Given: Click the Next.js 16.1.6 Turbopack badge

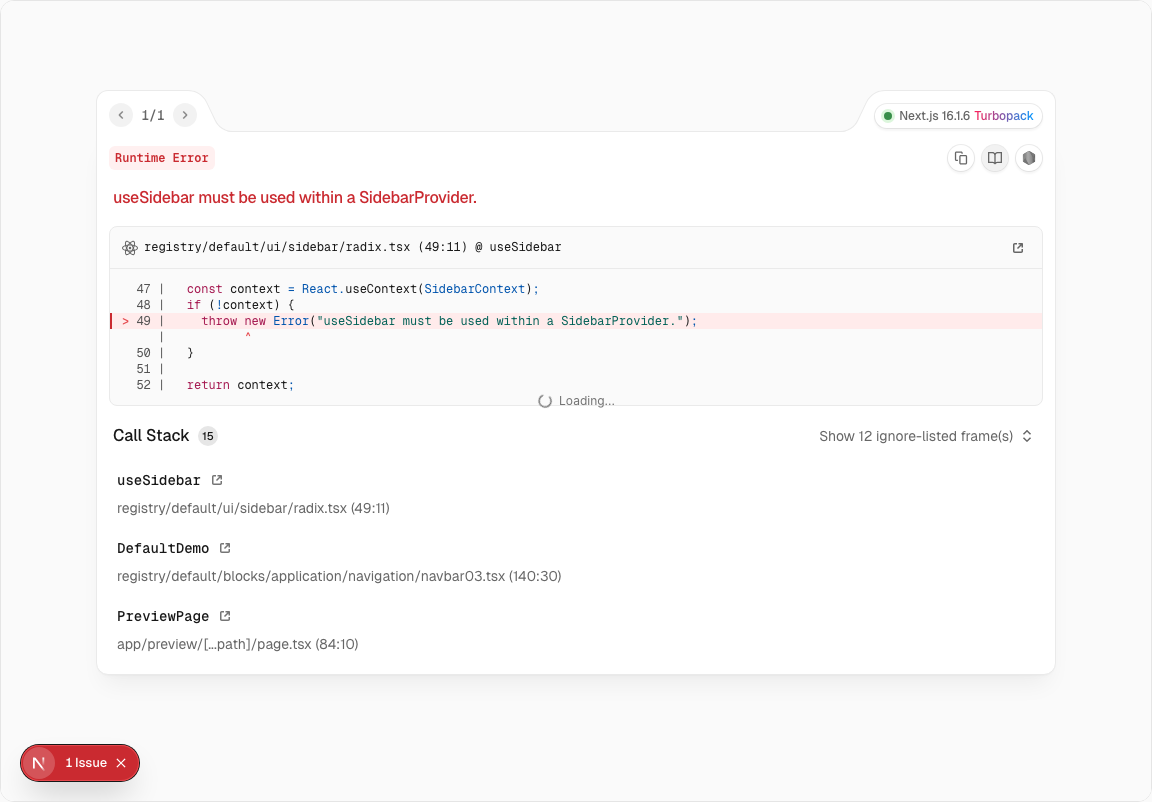Looking at the screenshot, I should (958, 116).
